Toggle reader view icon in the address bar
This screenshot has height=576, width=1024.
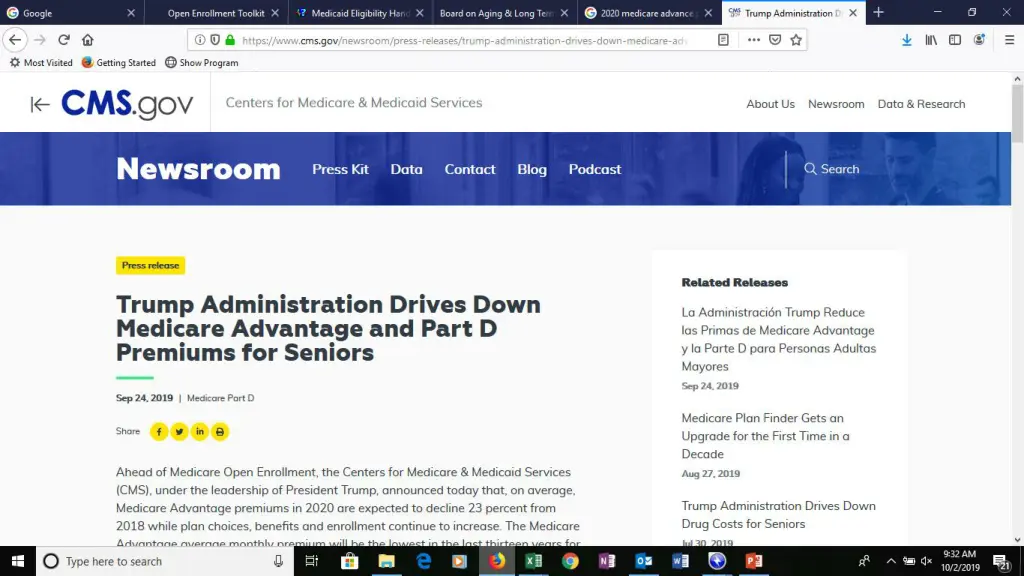[x=723, y=40]
